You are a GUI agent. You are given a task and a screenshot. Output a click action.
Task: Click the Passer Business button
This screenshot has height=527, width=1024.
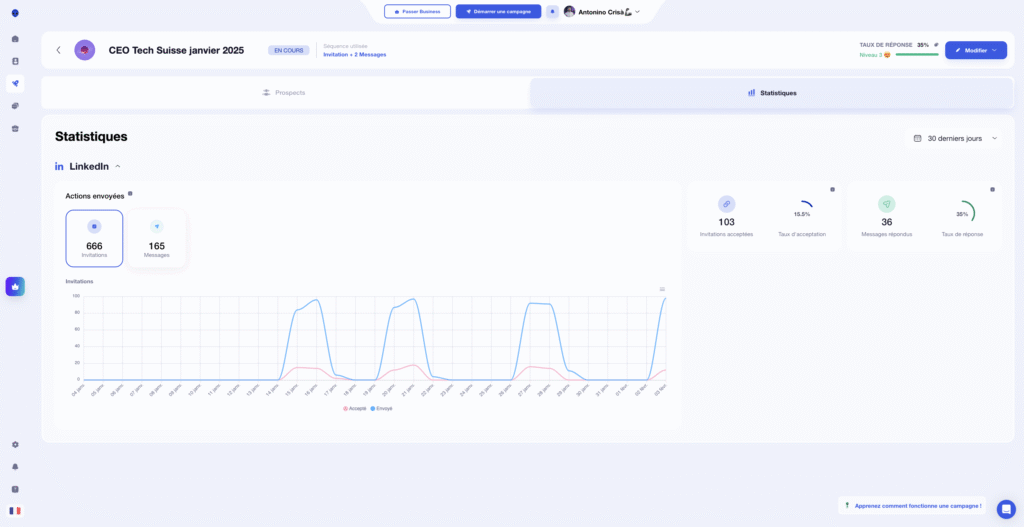[417, 12]
